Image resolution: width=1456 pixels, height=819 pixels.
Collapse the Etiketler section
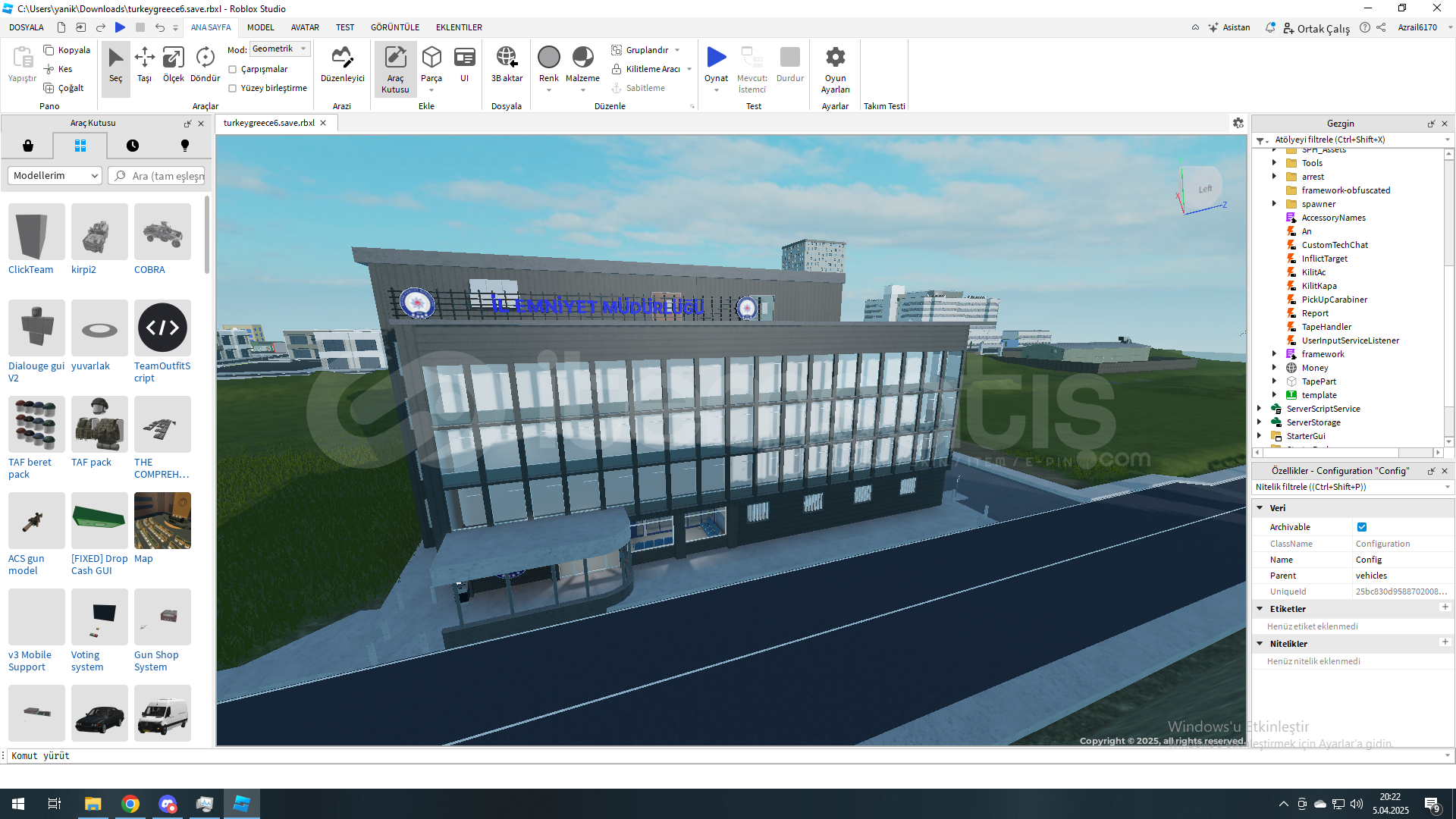pyautogui.click(x=1260, y=609)
